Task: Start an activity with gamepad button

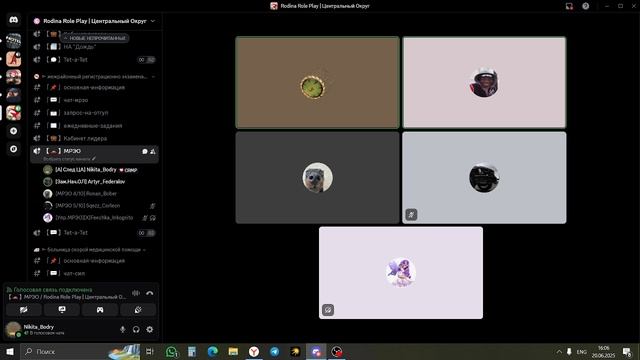Action: [100, 310]
